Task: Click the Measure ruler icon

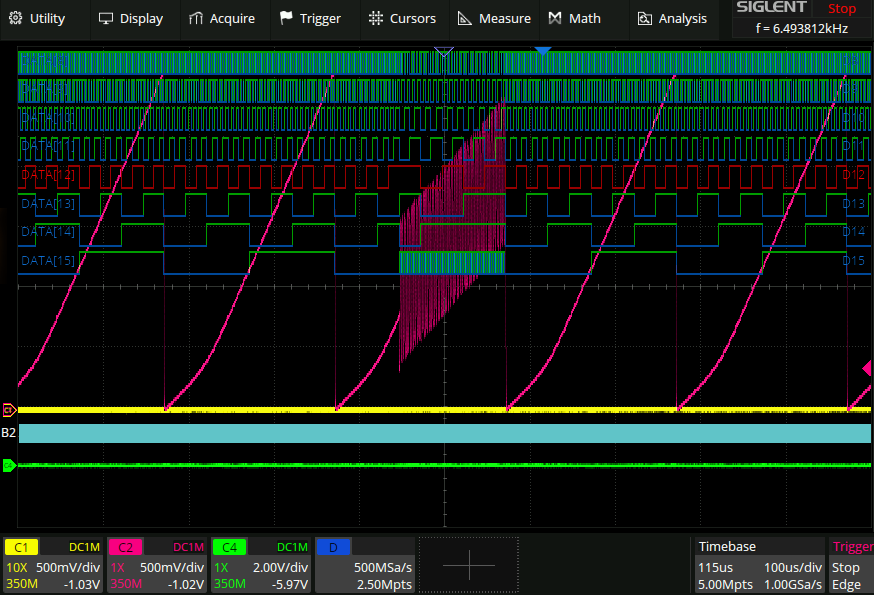Action: click(465, 18)
